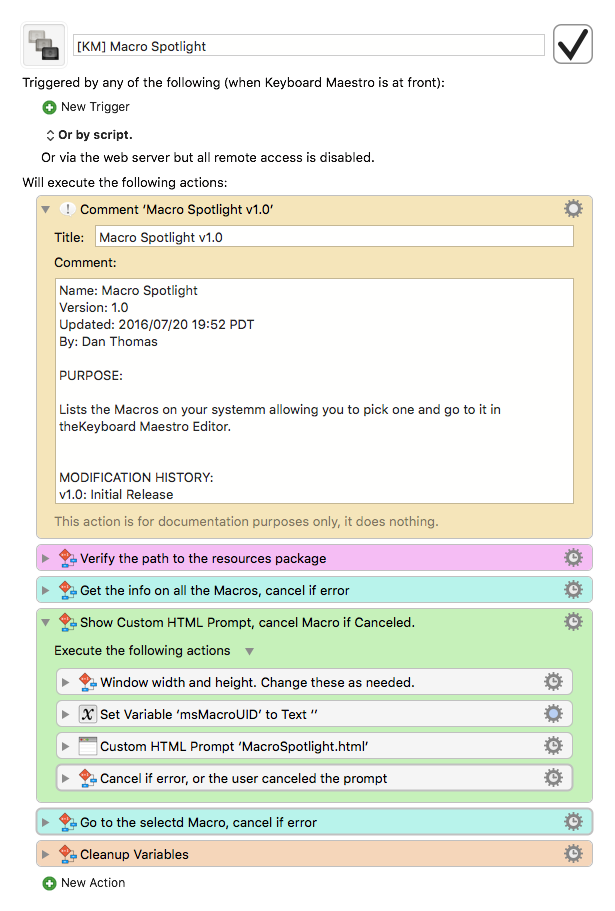Image resolution: width=615 pixels, height=911 pixels.
Task: Collapse the Comment 'Macro Spotlight v1.0' action
Action: point(45,209)
